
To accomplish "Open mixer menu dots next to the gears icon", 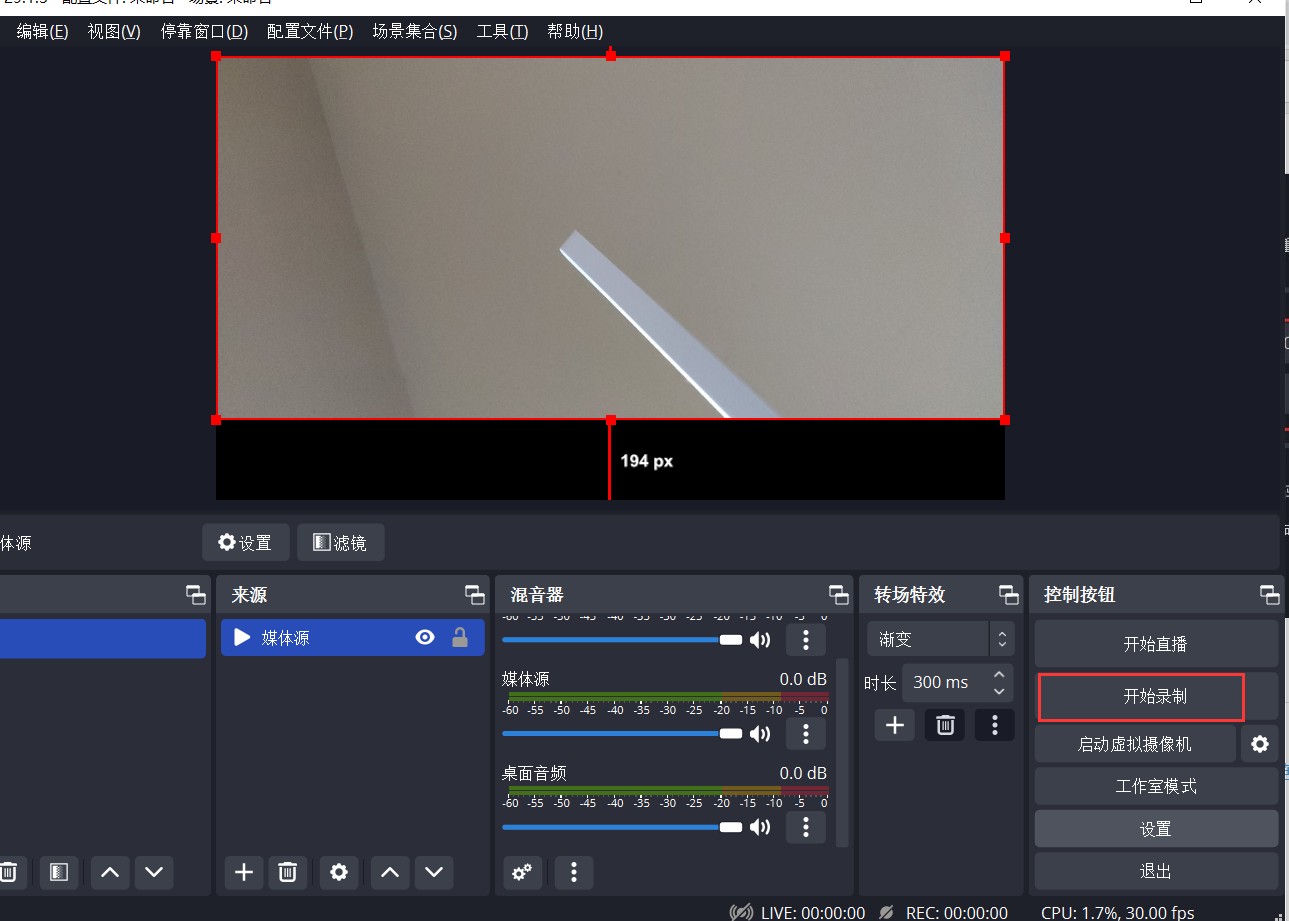I will 574,873.
